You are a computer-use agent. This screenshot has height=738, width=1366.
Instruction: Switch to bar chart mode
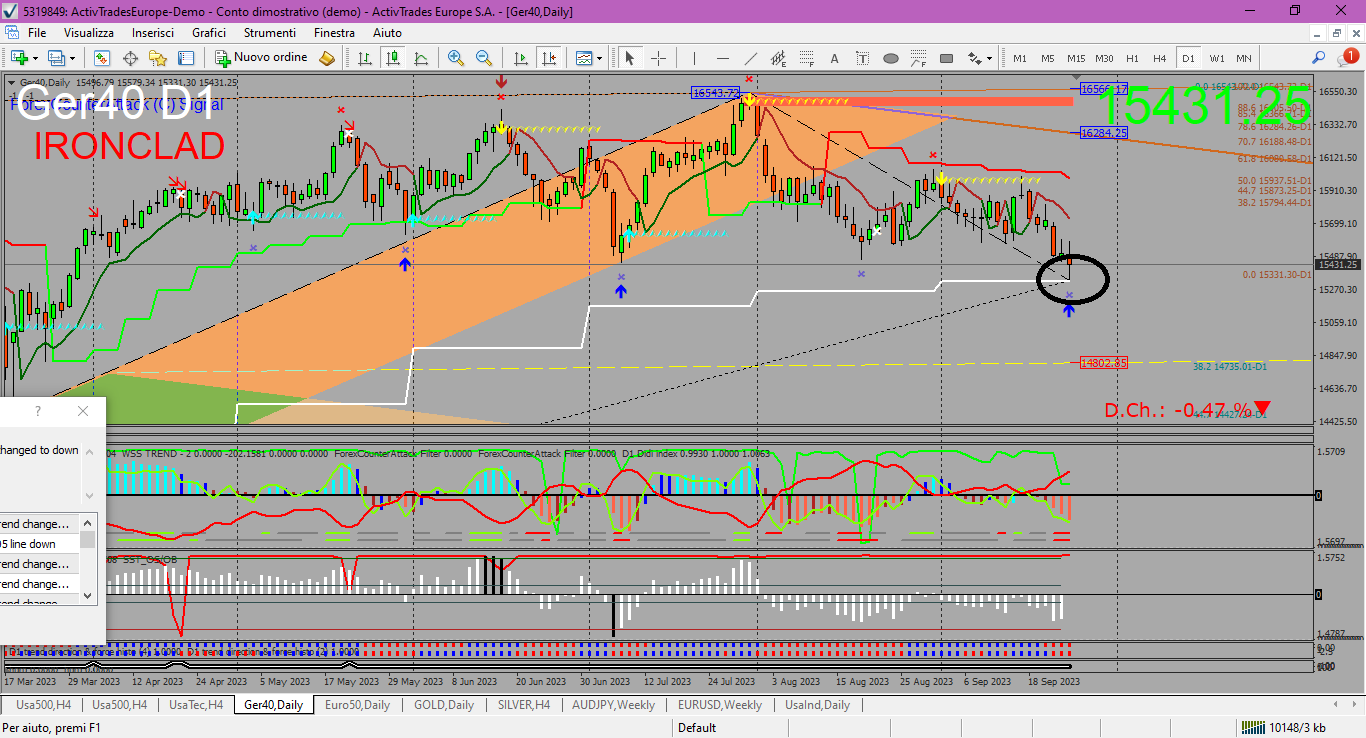tap(366, 58)
